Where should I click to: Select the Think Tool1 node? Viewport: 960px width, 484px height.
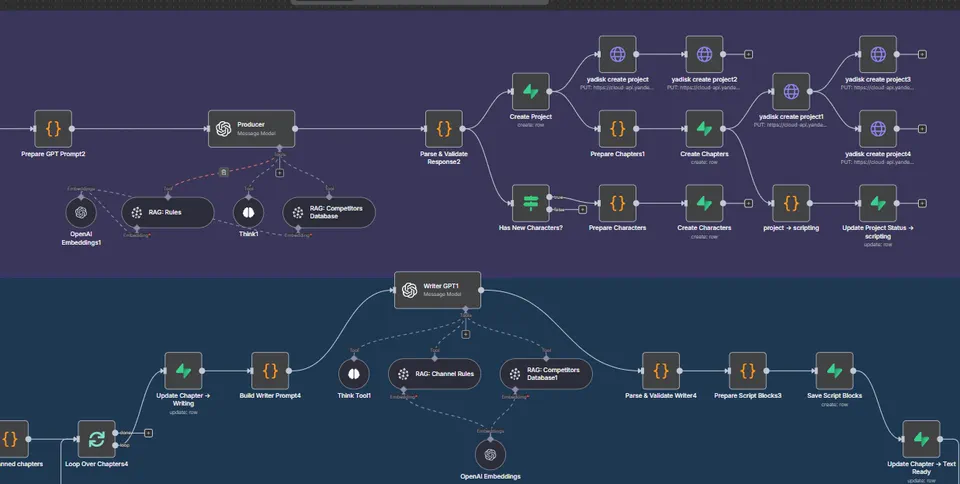click(354, 374)
